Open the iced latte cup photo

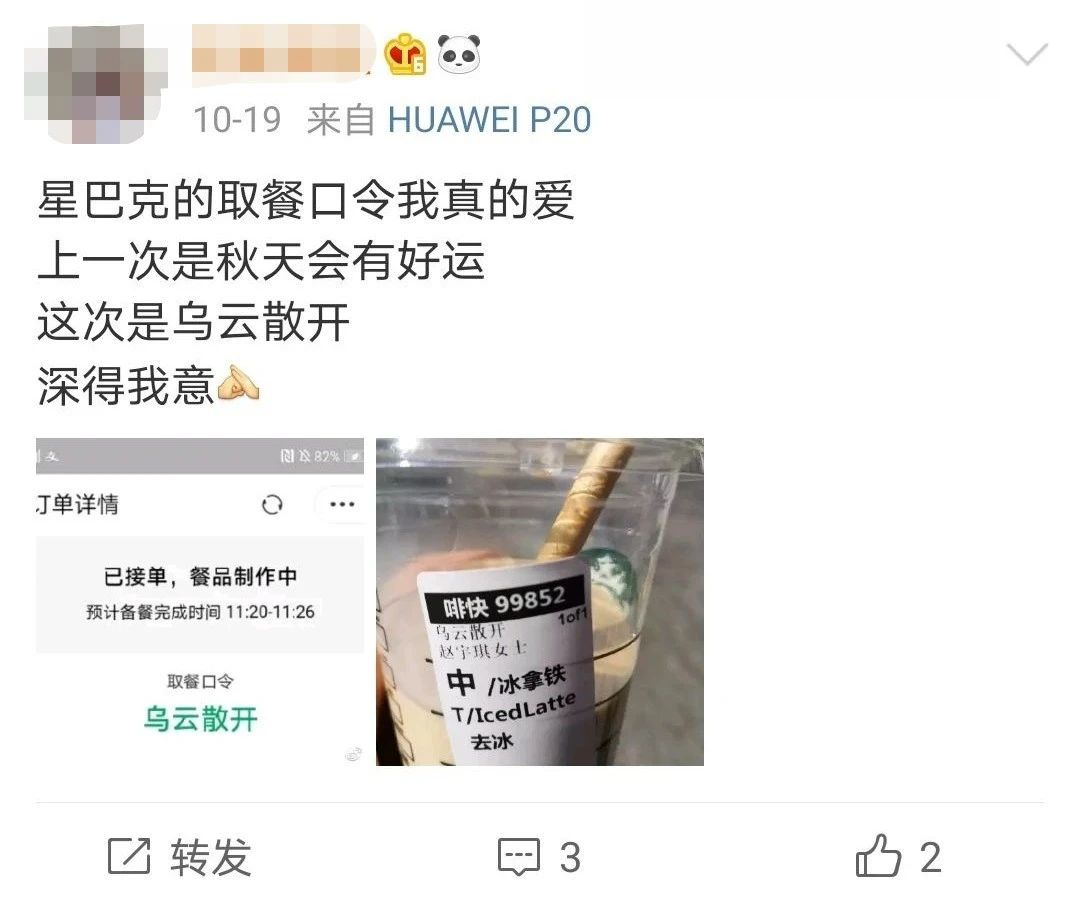tap(540, 601)
